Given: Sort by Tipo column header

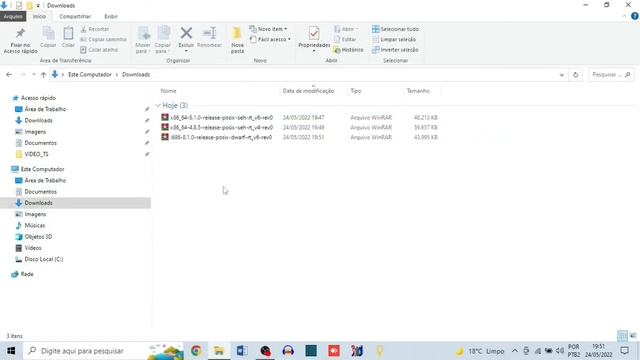Looking at the screenshot, I should pos(356,91).
